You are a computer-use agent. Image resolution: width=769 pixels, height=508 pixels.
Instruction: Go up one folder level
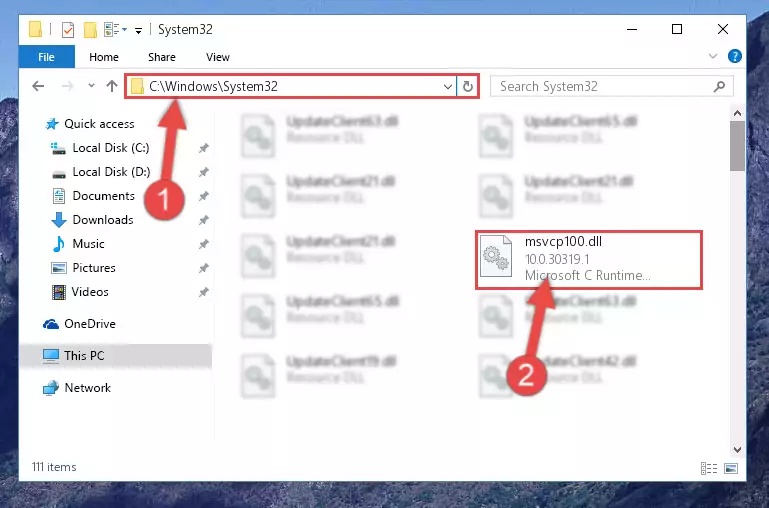[112, 86]
